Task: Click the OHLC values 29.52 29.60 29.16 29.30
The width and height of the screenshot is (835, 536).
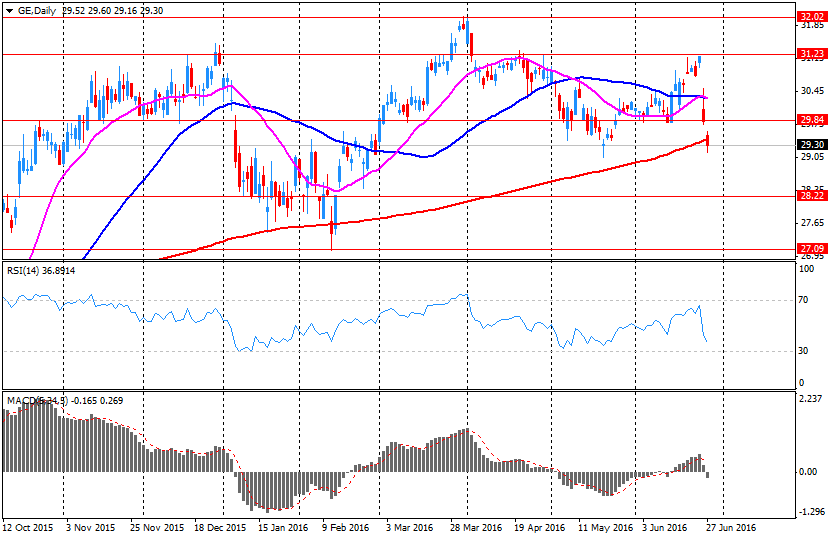Action: (113, 11)
